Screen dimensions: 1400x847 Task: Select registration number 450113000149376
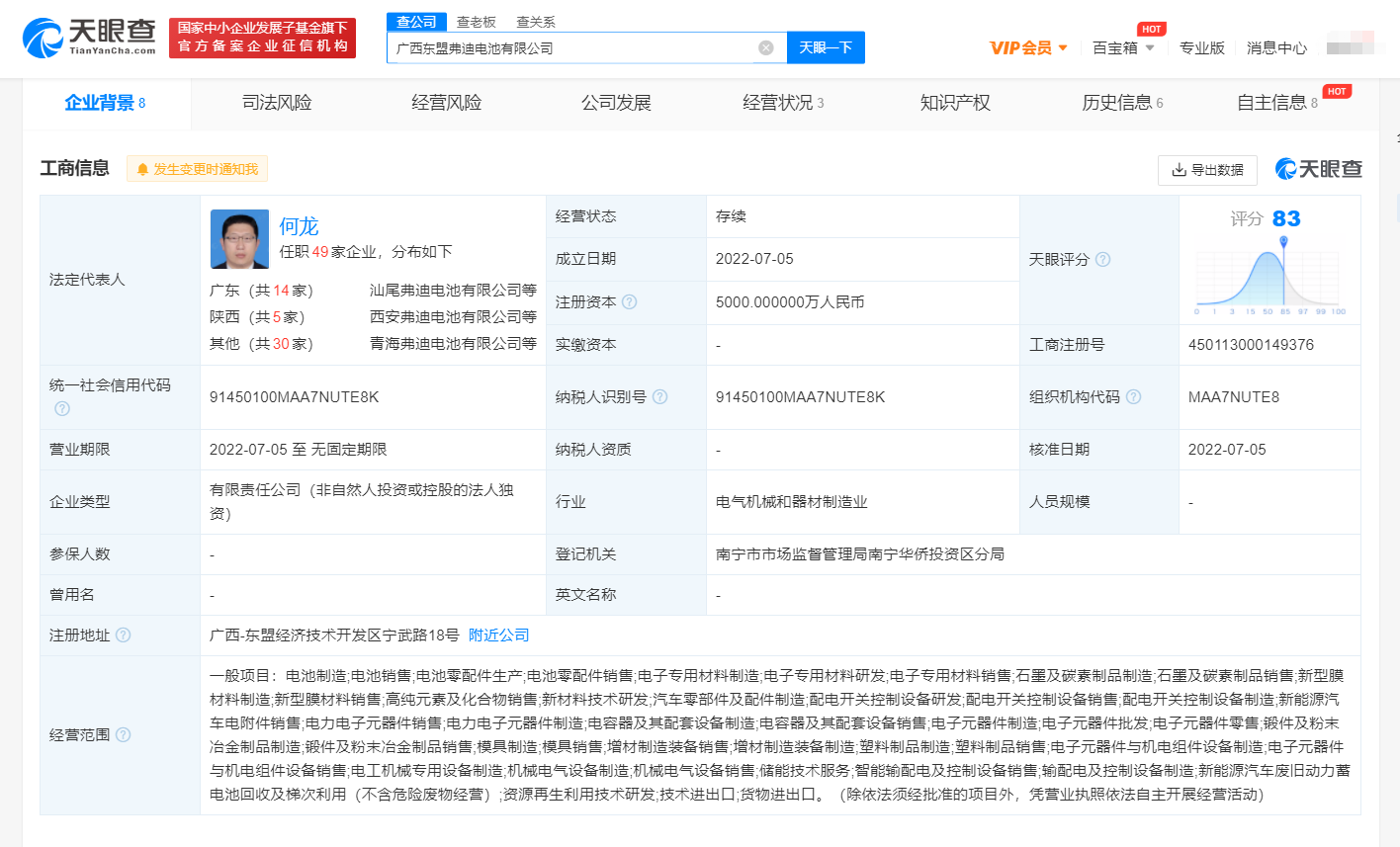(1251, 345)
